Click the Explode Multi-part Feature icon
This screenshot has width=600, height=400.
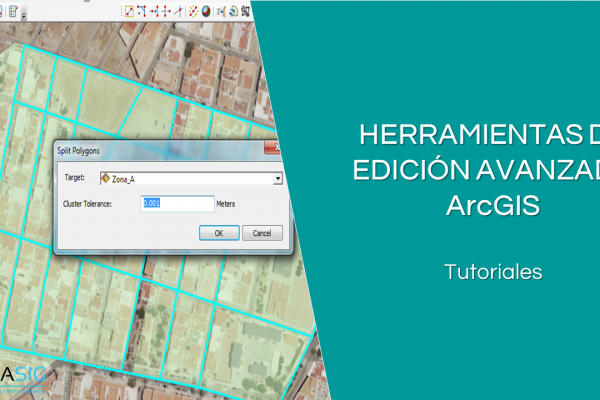[192, 11]
